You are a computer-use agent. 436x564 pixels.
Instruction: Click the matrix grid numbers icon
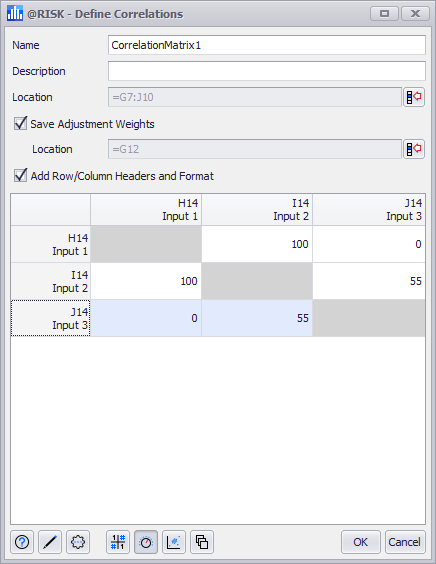[118, 542]
